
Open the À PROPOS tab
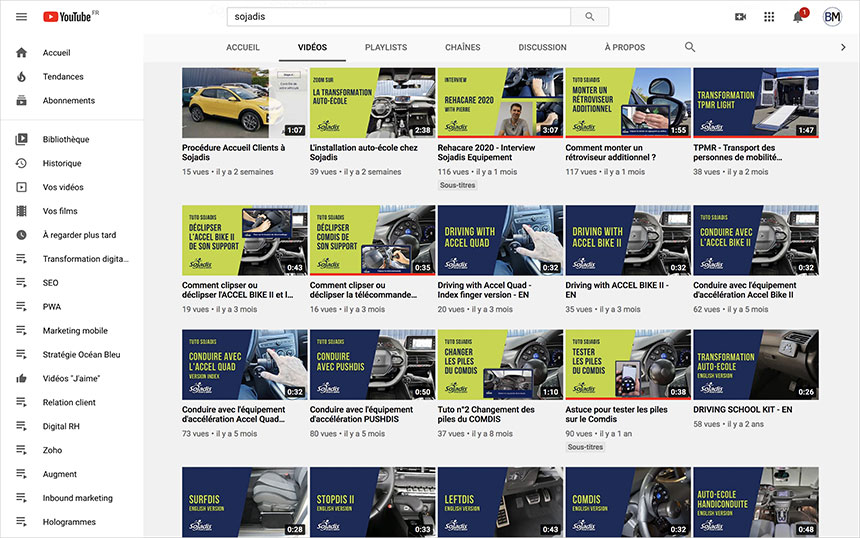pos(625,47)
